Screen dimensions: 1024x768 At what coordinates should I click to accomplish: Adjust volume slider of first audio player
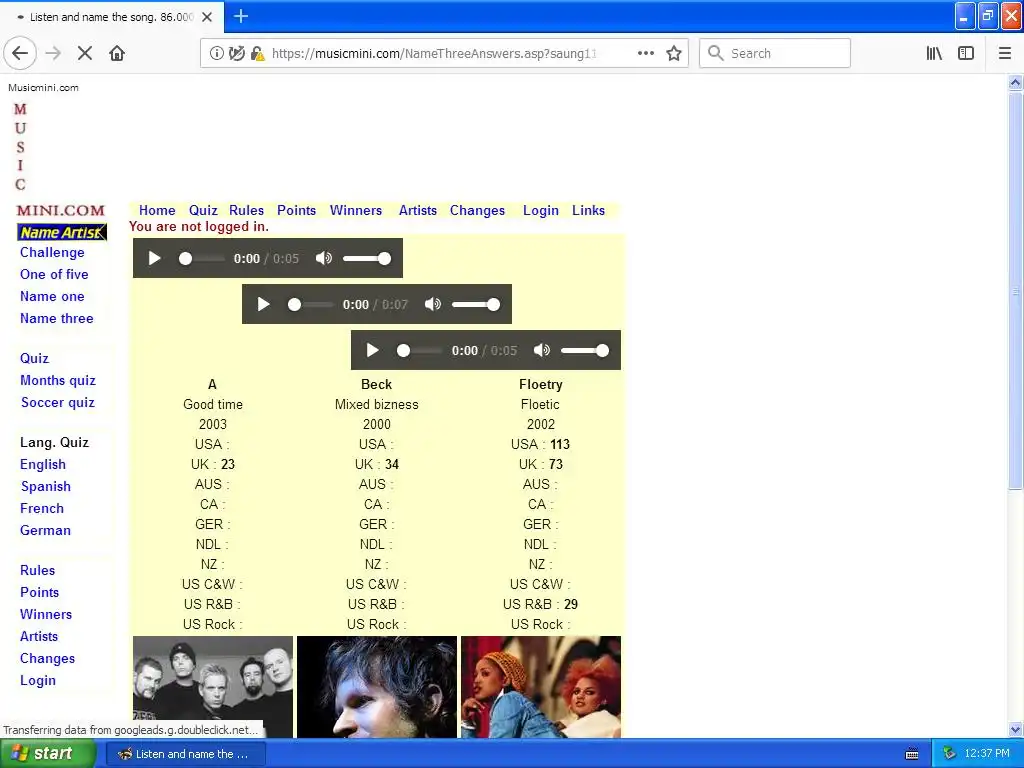pos(366,259)
